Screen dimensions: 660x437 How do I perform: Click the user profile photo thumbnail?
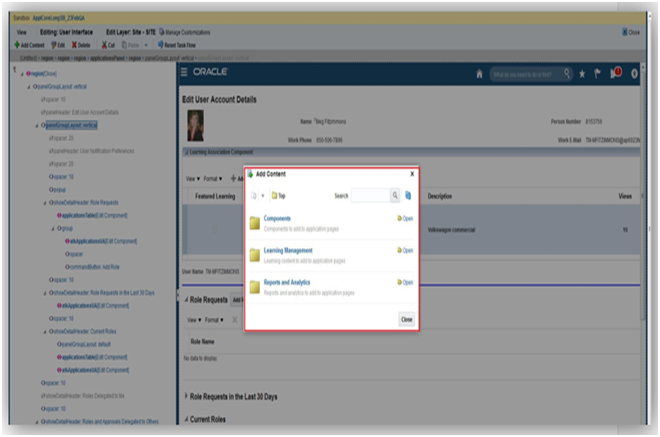[195, 126]
